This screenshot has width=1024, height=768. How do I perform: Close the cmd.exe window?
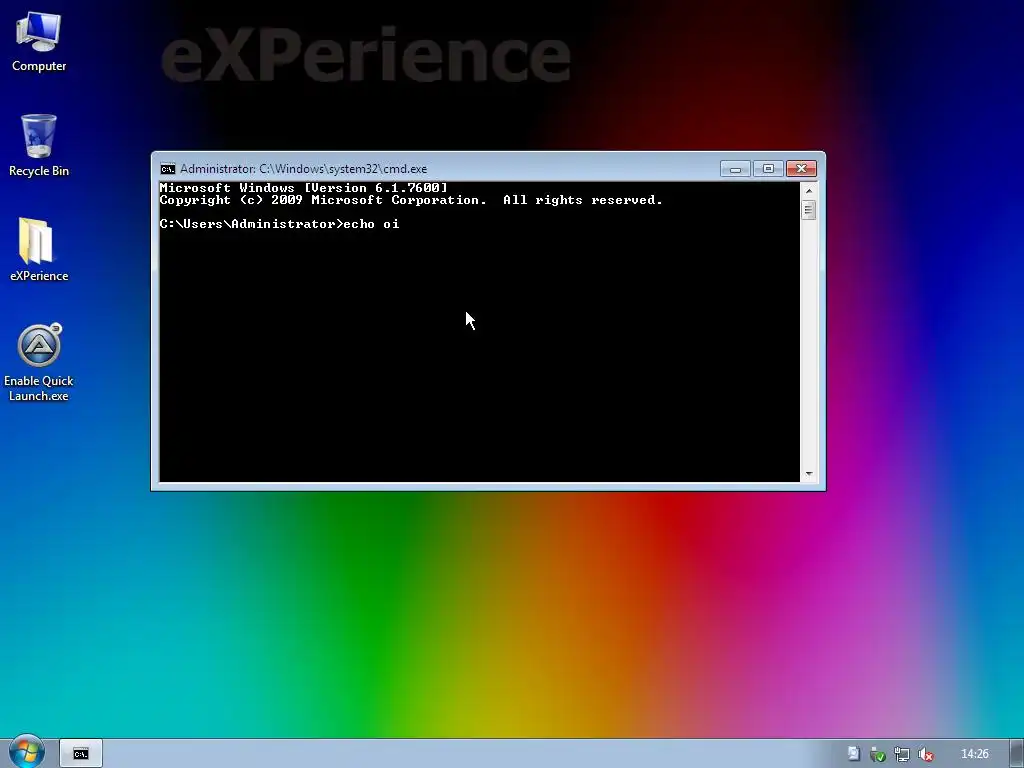[x=801, y=169]
